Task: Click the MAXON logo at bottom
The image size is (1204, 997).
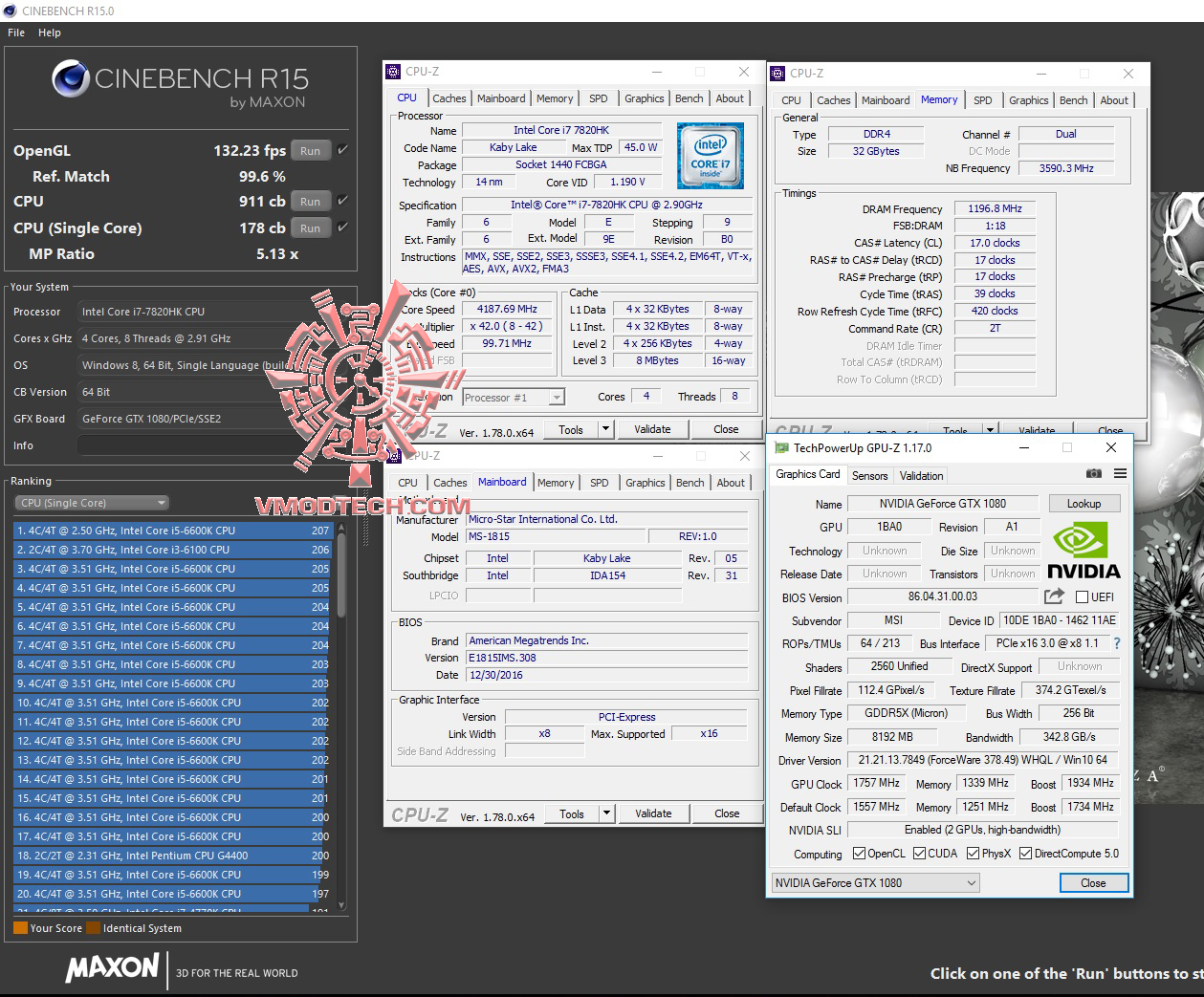Action: tap(112, 968)
